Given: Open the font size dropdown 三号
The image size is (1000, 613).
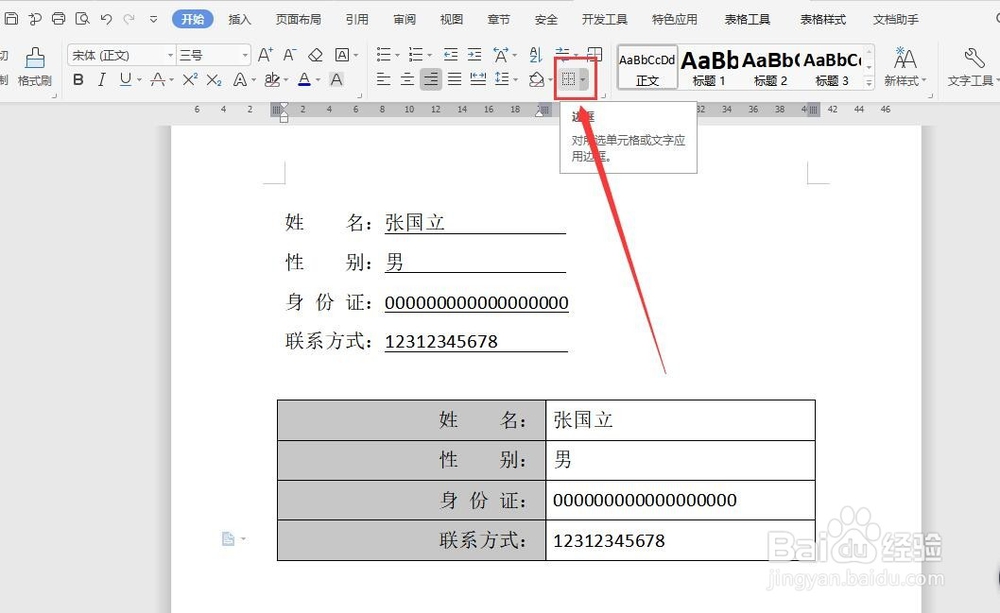Looking at the screenshot, I should pyautogui.click(x=245, y=55).
